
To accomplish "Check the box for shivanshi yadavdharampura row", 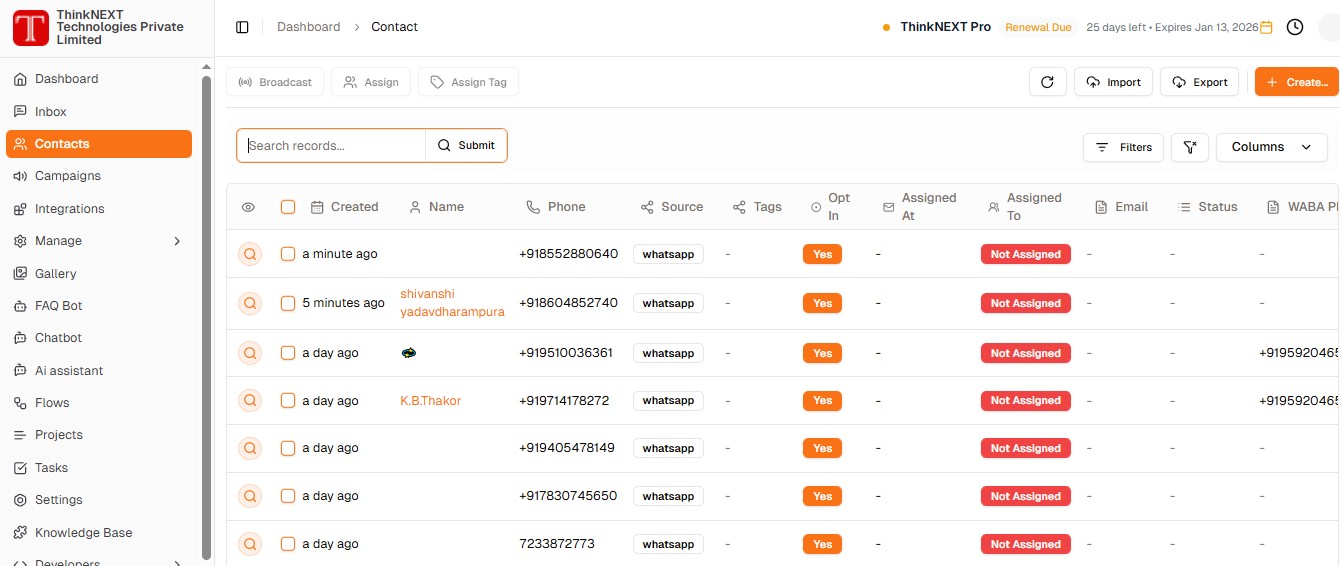I will pos(288,303).
